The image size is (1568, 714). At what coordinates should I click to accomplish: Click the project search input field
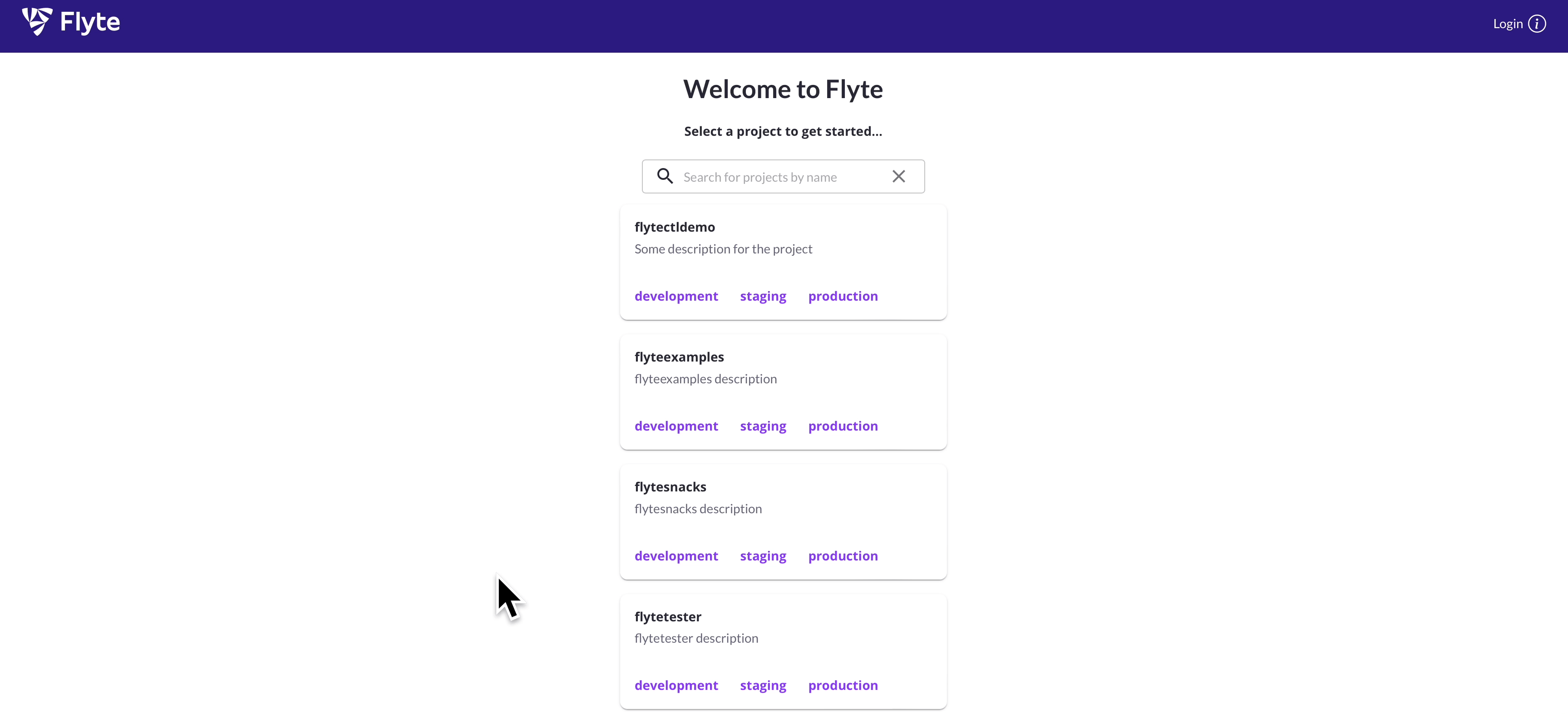(783, 176)
